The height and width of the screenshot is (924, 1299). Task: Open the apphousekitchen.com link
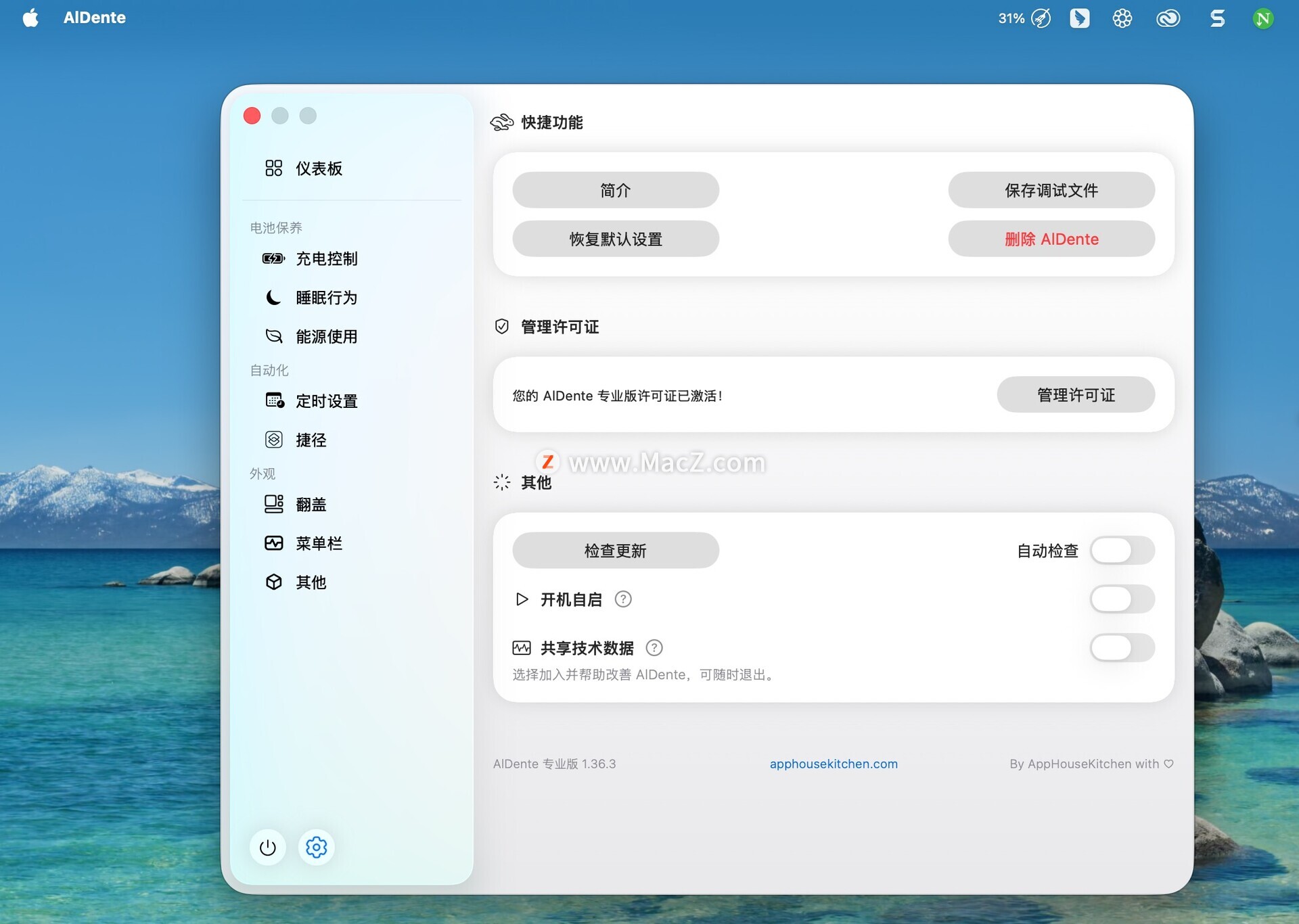click(x=833, y=764)
